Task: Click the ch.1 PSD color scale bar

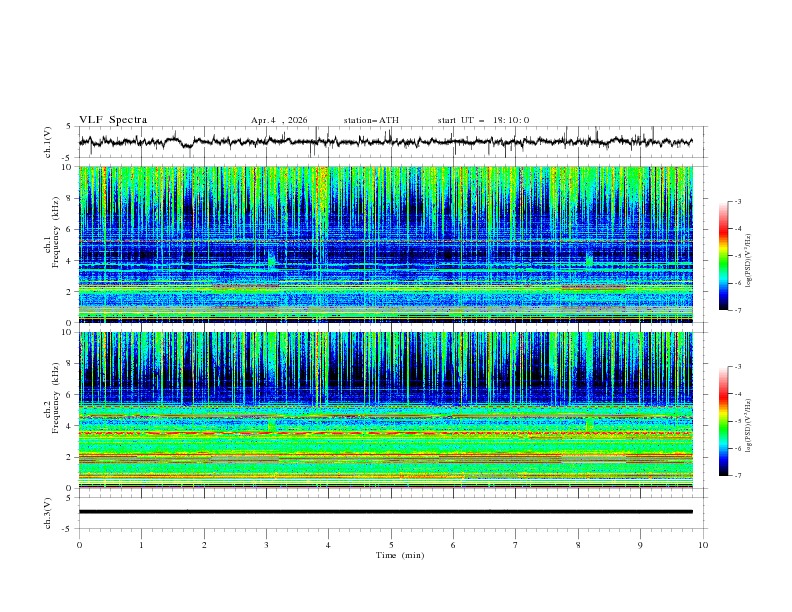Action: (x=723, y=256)
